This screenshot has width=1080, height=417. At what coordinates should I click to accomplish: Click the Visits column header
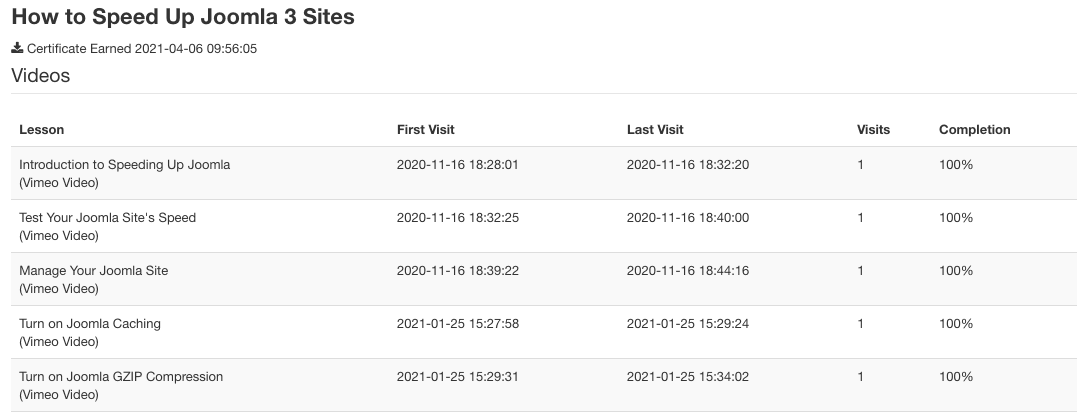point(873,130)
